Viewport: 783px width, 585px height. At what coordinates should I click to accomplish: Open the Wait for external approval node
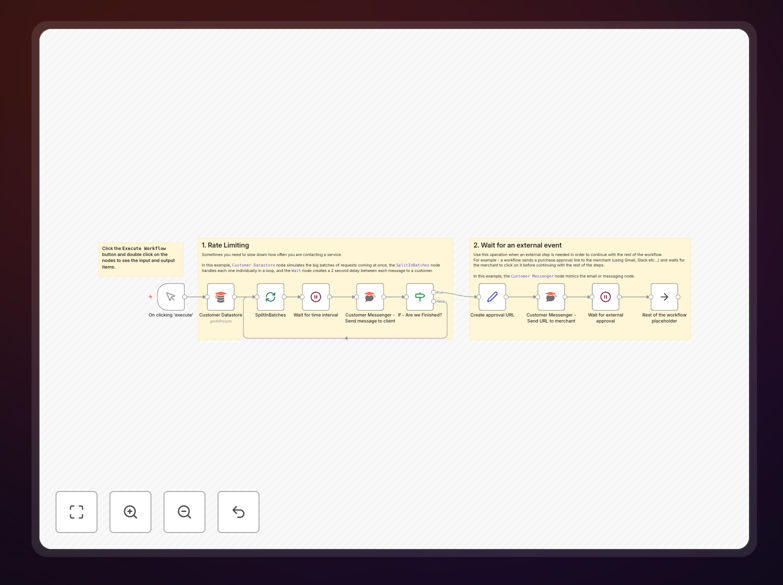[606, 297]
